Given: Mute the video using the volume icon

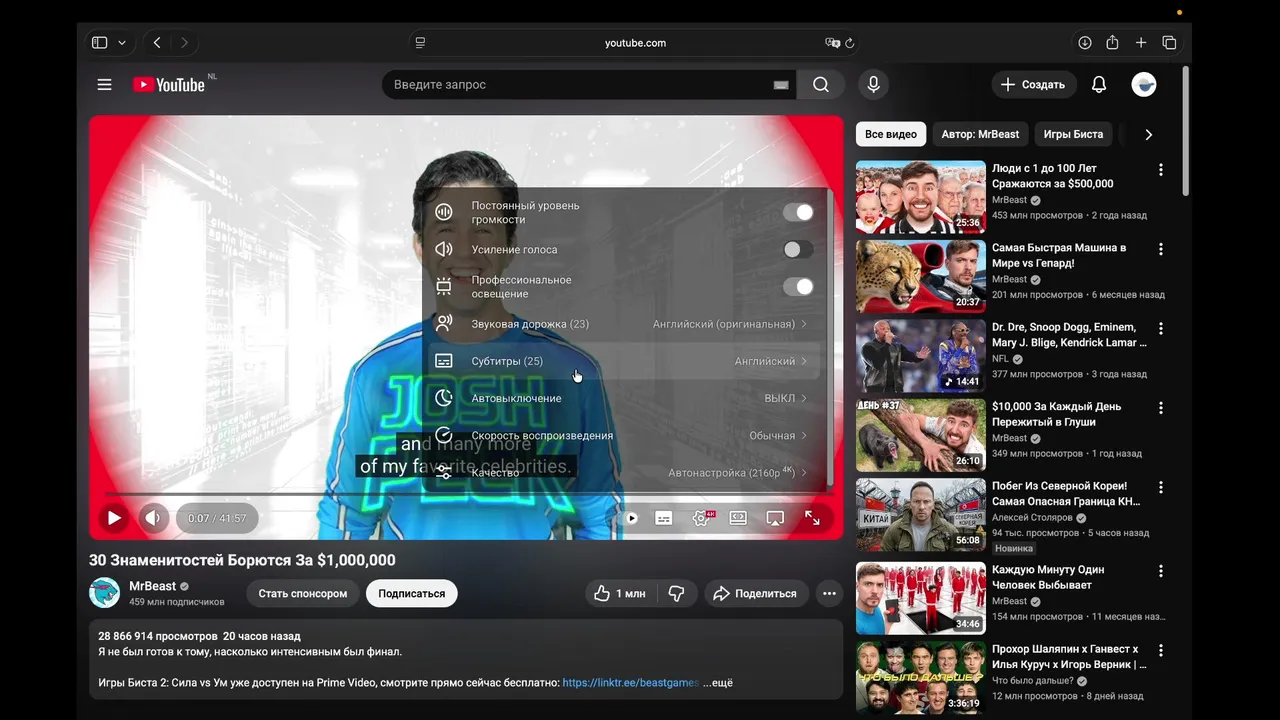Looking at the screenshot, I should (153, 518).
